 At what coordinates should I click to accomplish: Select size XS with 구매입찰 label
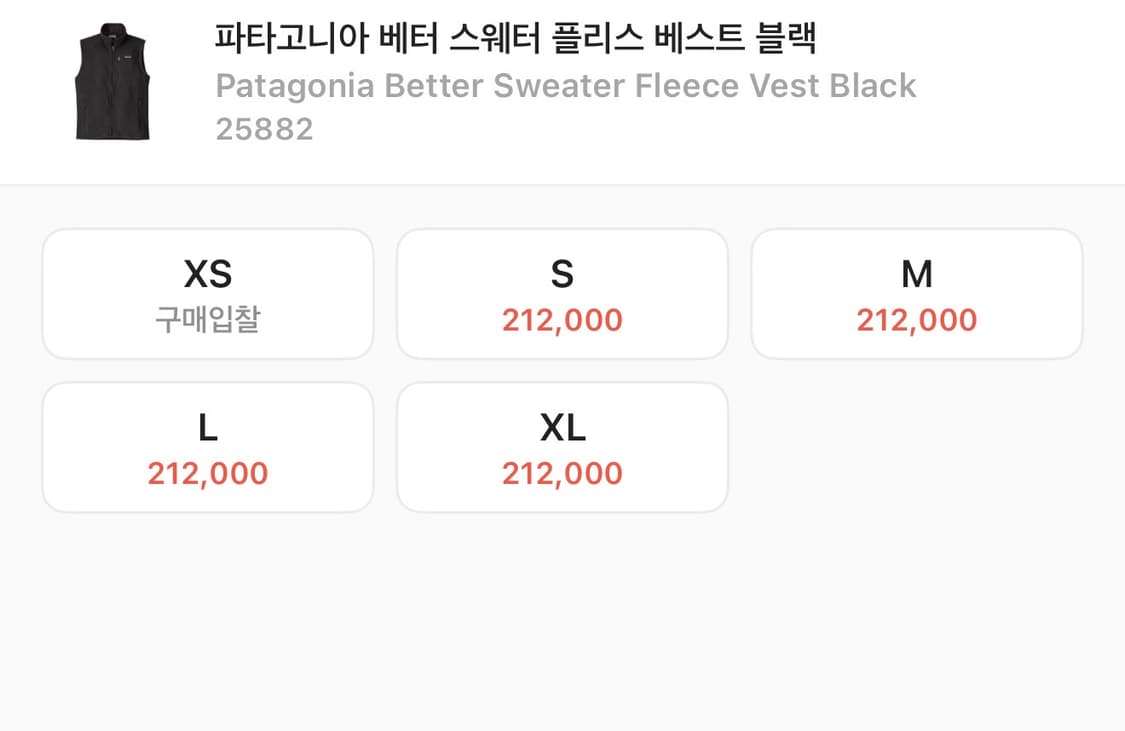pos(207,293)
